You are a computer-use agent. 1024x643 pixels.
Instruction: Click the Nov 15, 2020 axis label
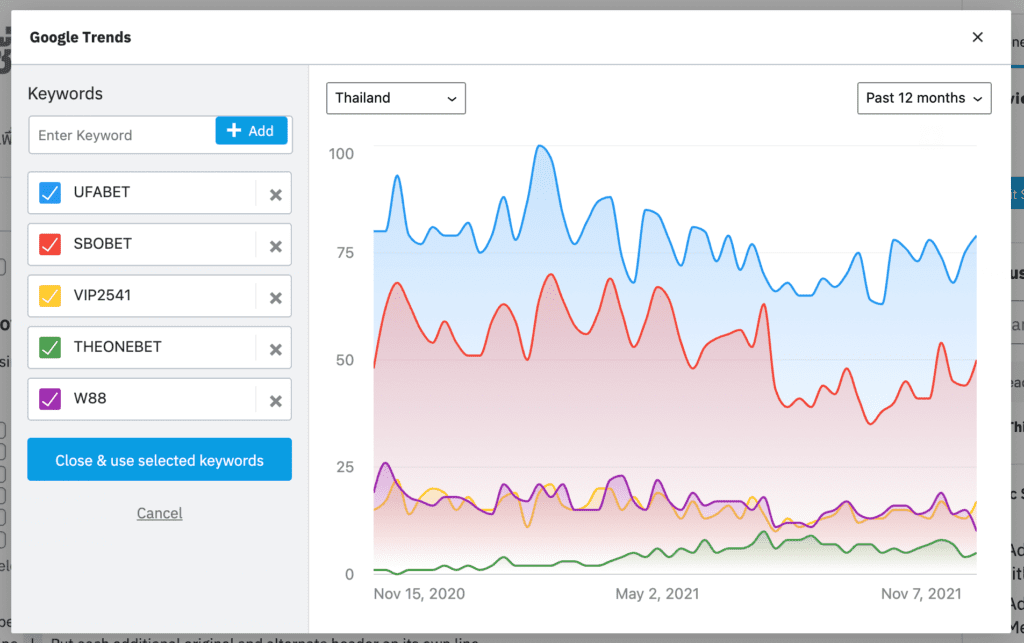pos(419,593)
